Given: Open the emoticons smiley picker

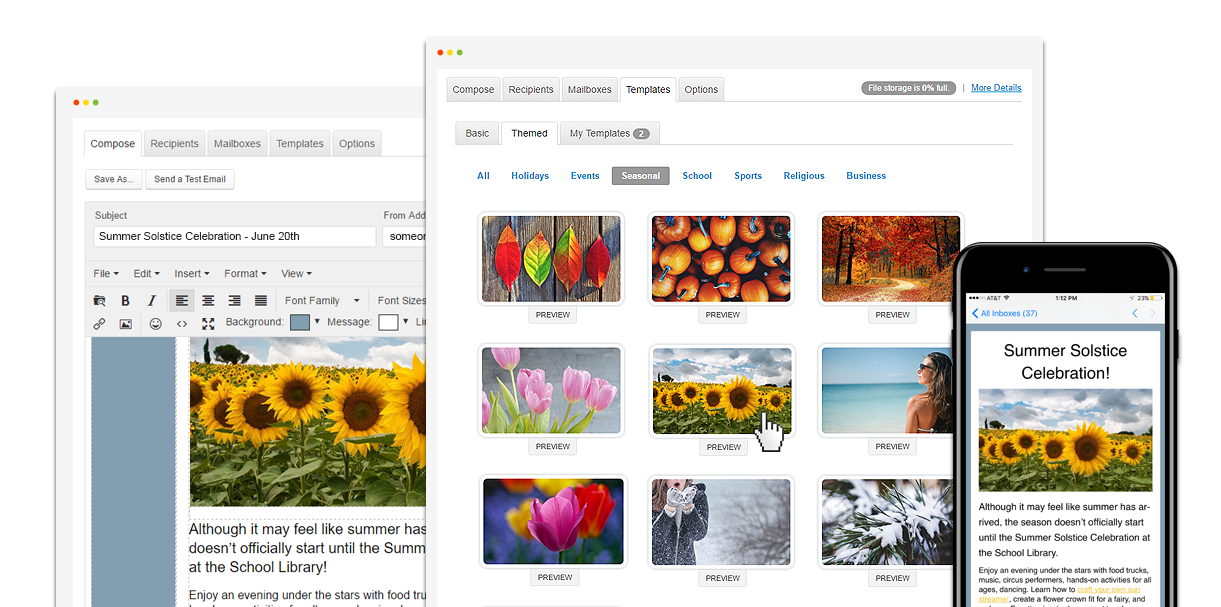Looking at the screenshot, I should [155, 323].
